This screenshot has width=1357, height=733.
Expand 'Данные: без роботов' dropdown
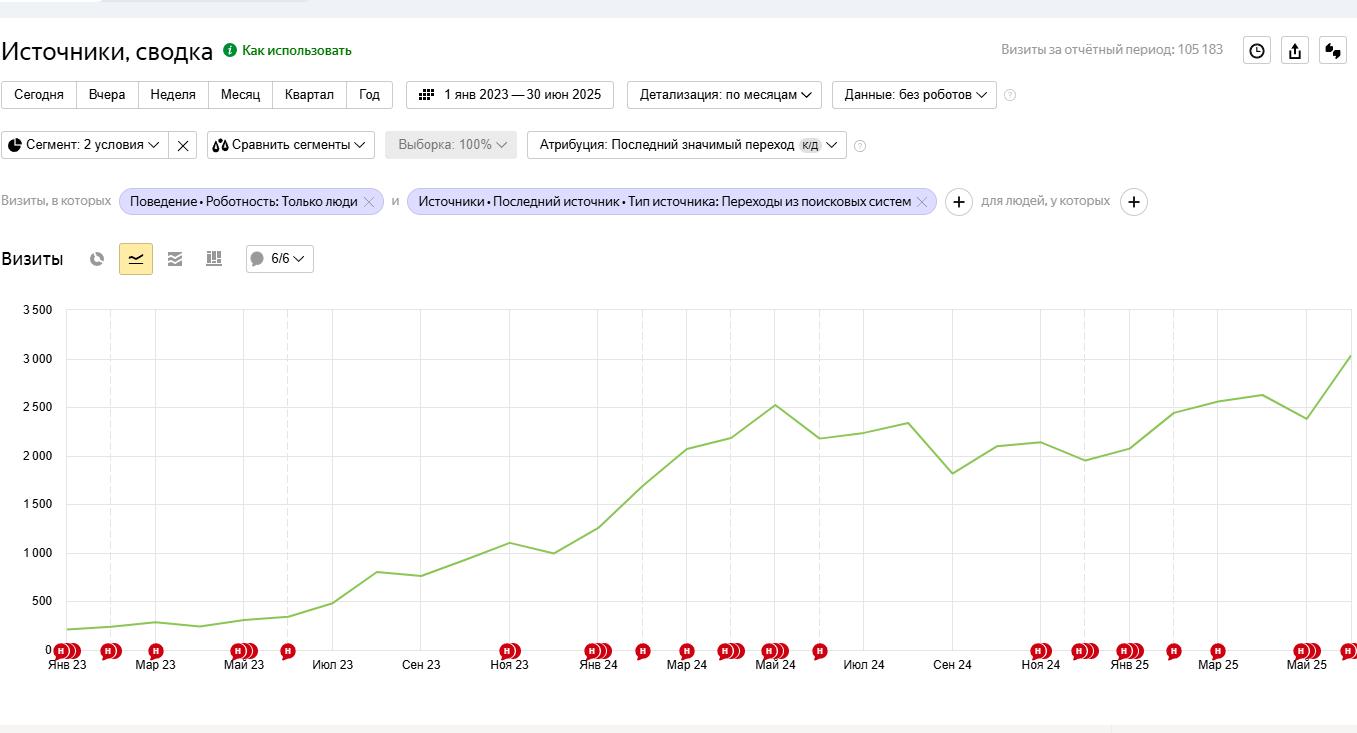[x=914, y=95]
